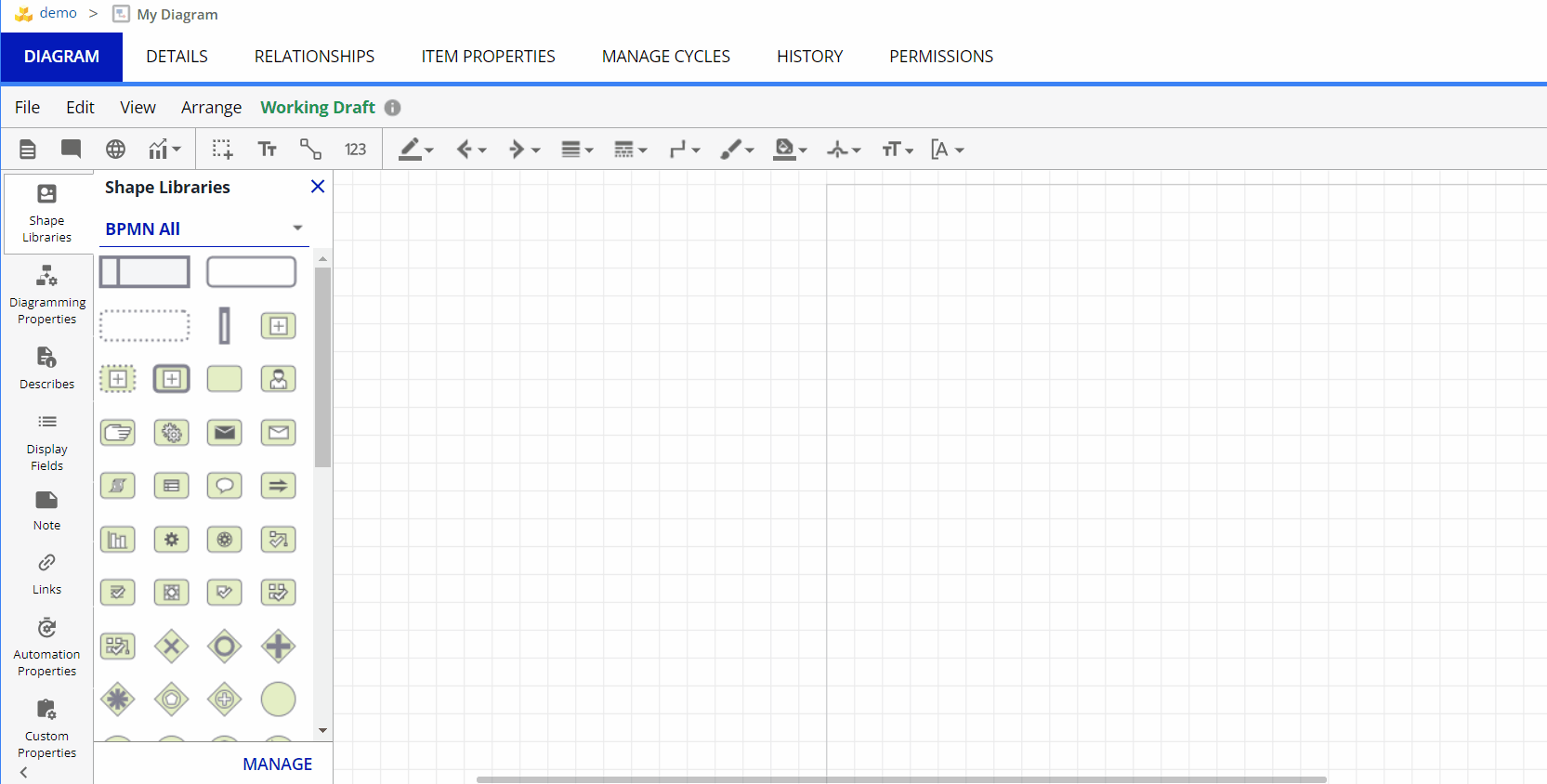Select the parallel gateway plus shape
The height and width of the screenshot is (784, 1547).
[278, 646]
